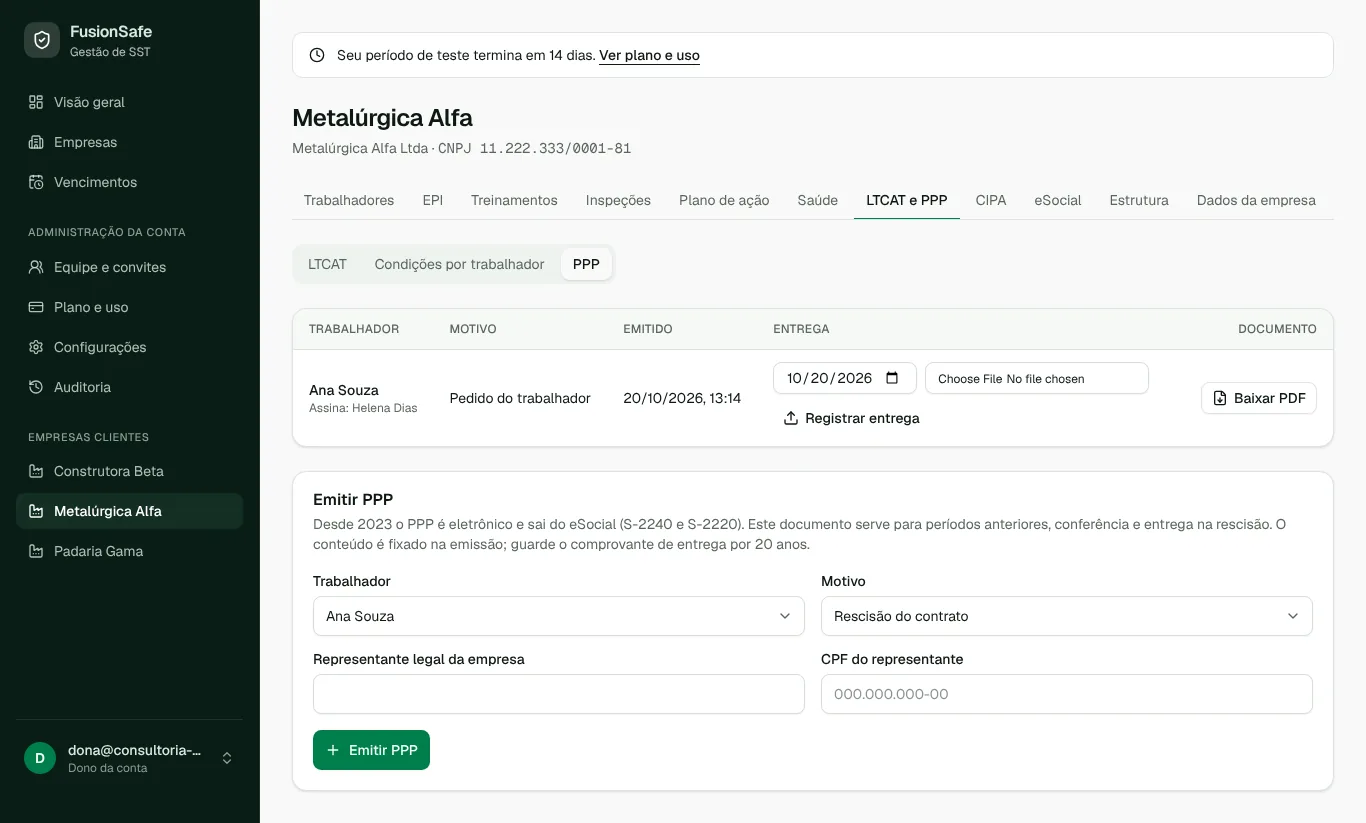Follow the Ver plano e uso link

(649, 55)
